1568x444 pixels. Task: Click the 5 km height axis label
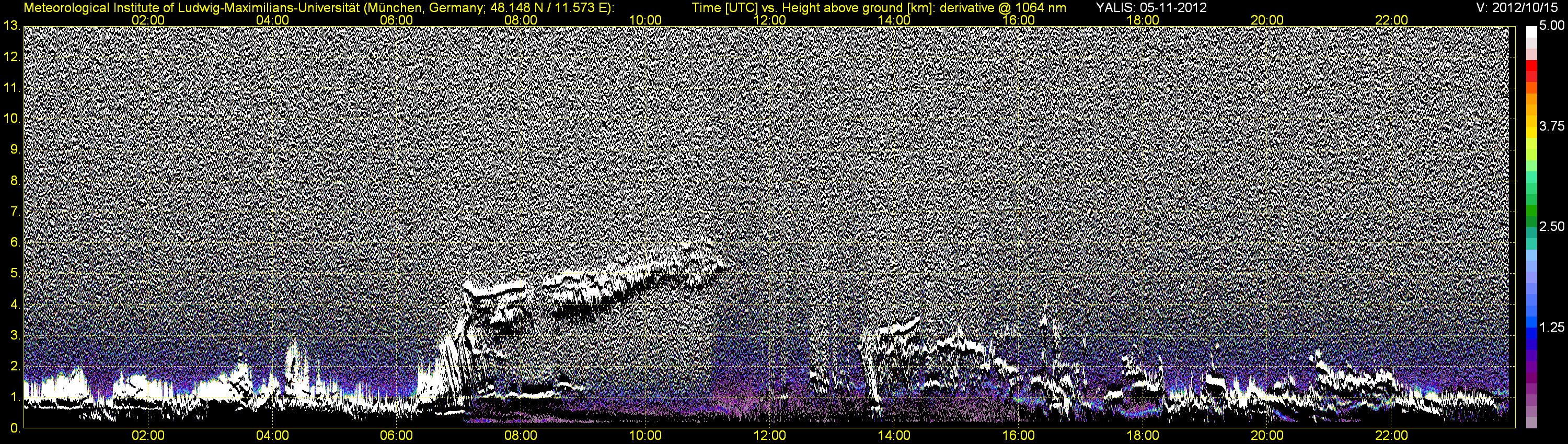[x=15, y=273]
